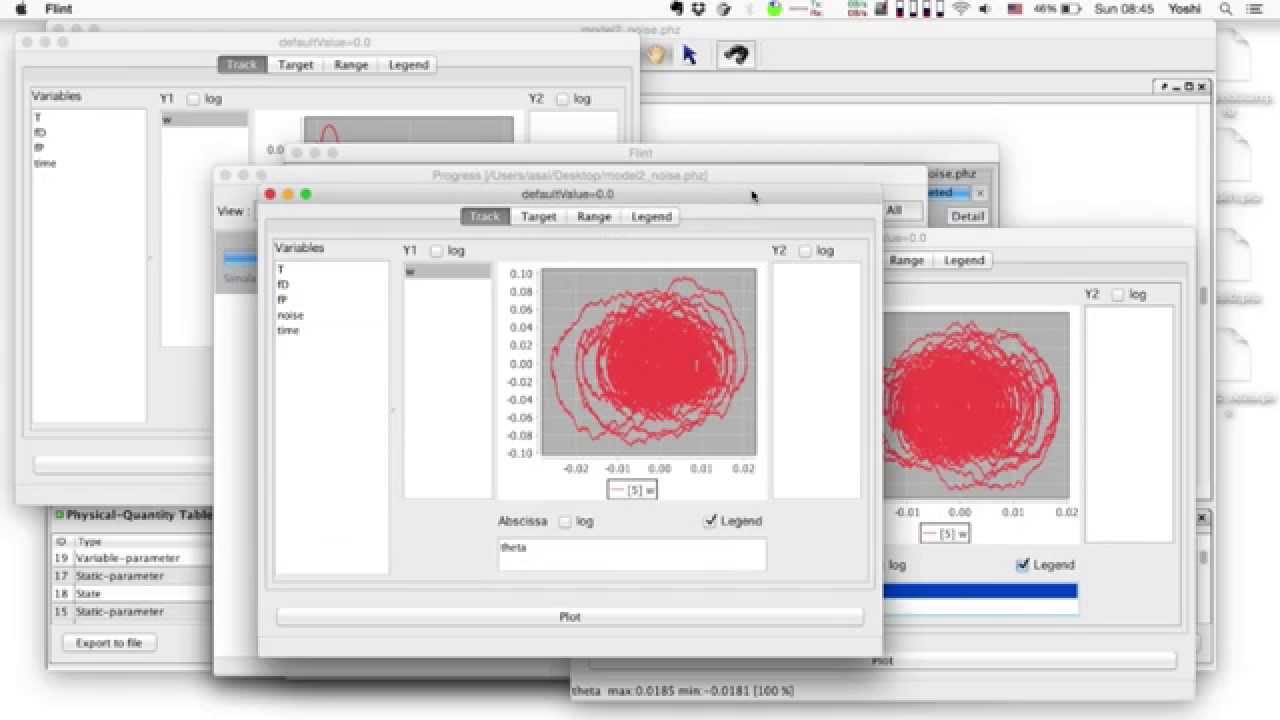Switch to Target tab in front window

(x=538, y=217)
